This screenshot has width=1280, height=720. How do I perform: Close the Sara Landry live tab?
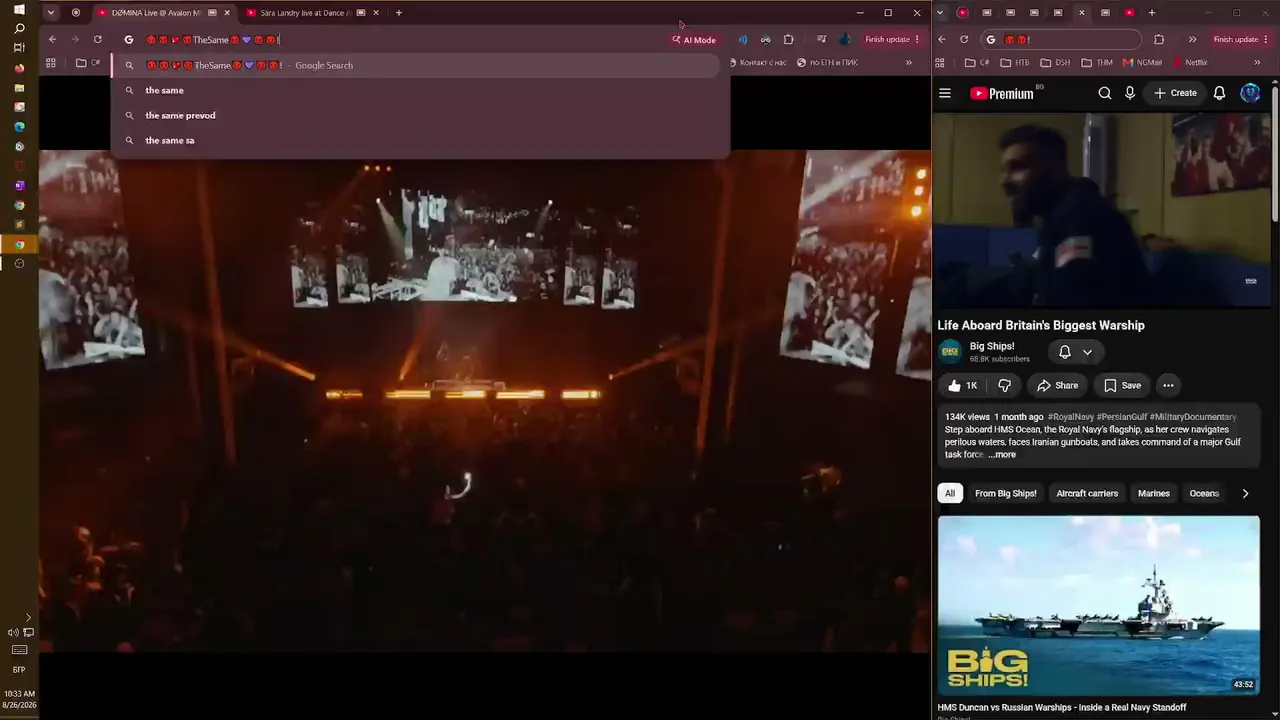tap(376, 13)
